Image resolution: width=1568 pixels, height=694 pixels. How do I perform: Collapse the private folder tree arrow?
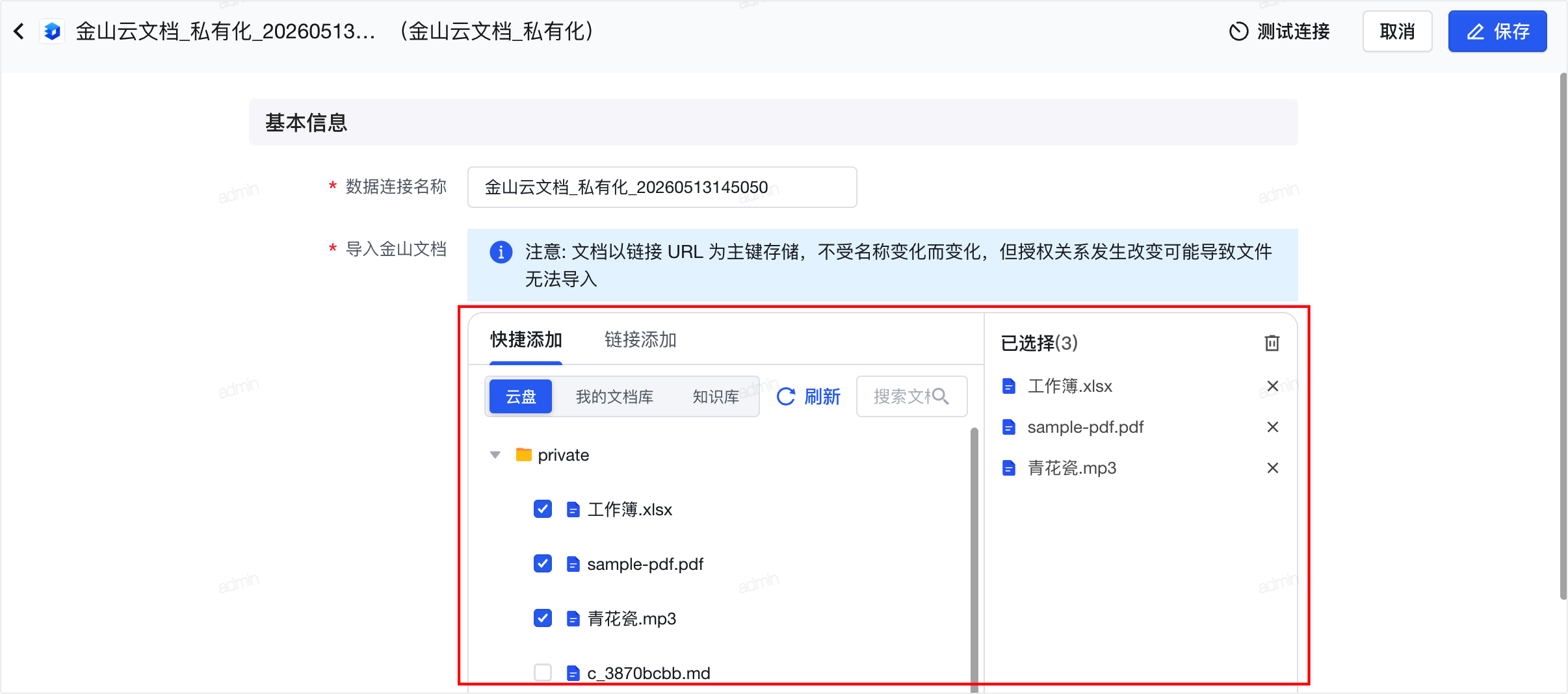click(x=495, y=455)
